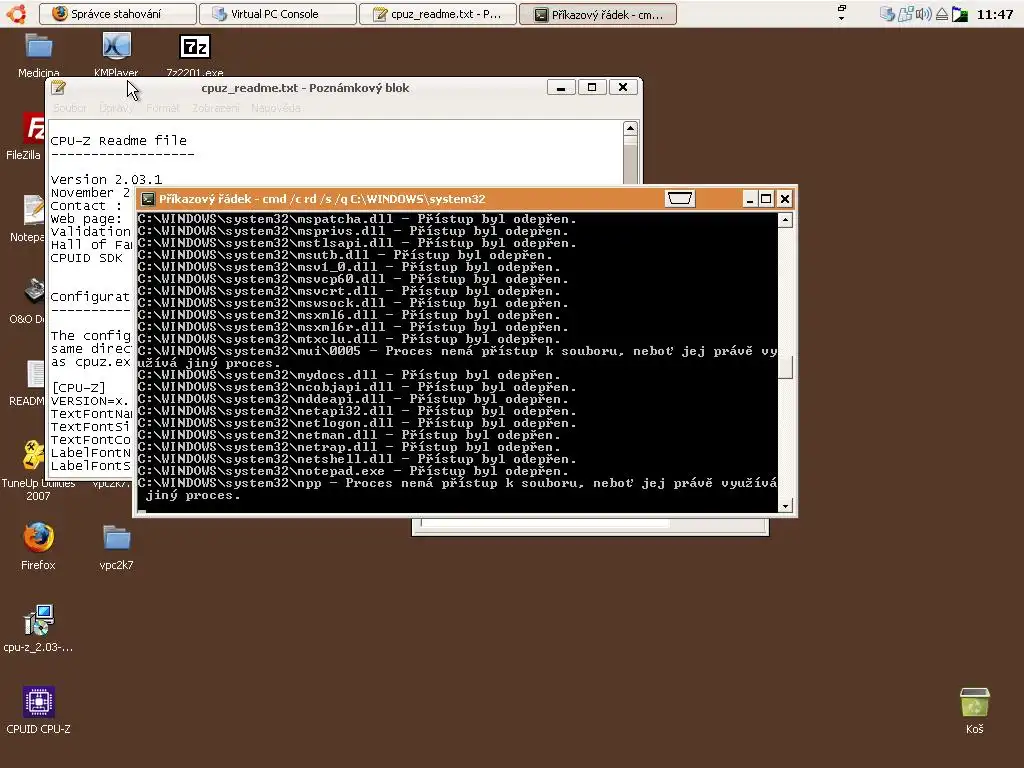The height and width of the screenshot is (768, 1024).
Task: Maximize the Notepad window
Action: click(x=592, y=88)
